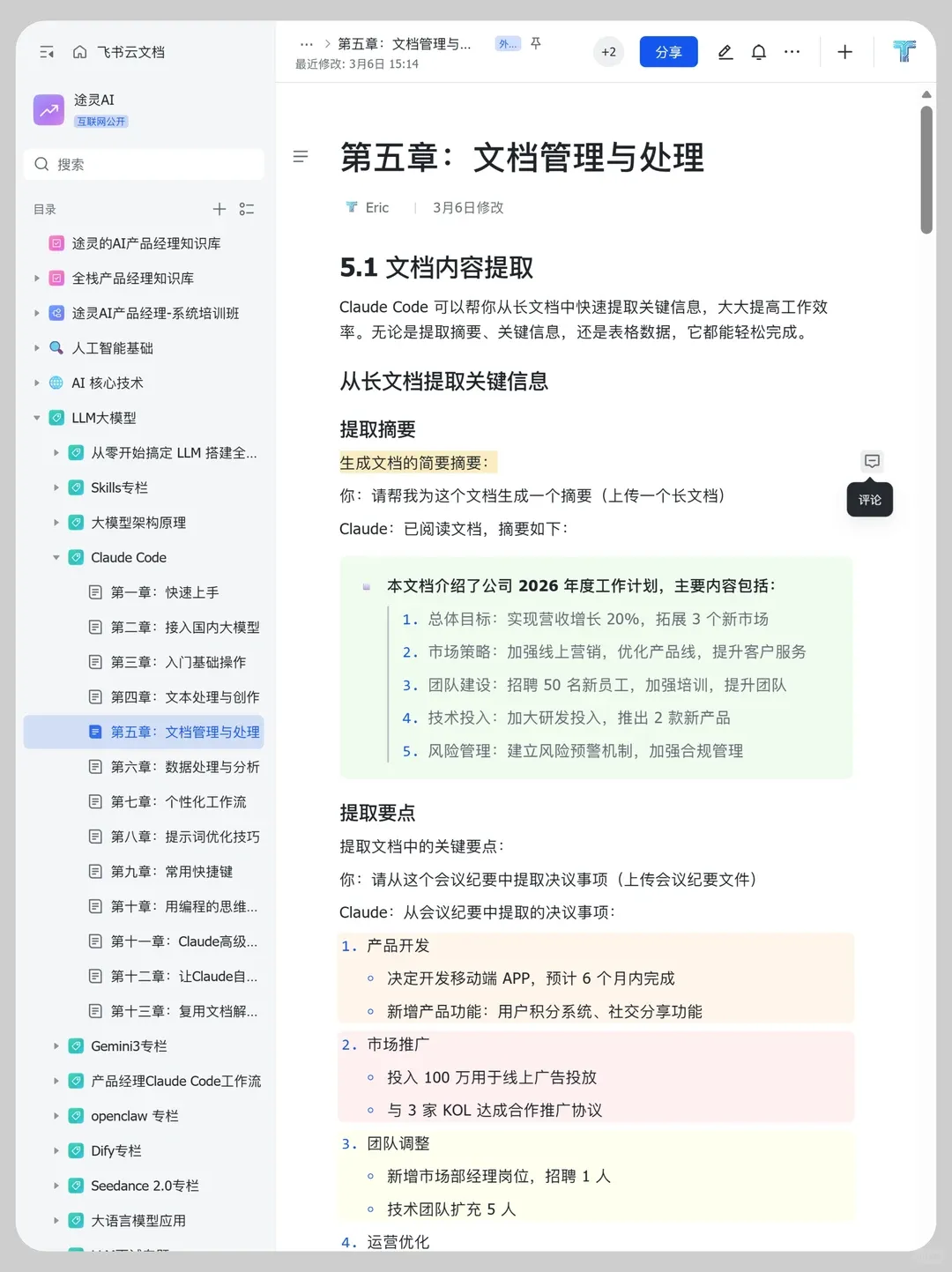Screen dimensions: 952x1272
Task: Click the edit pencil icon in the top bar
Action: tap(725, 52)
